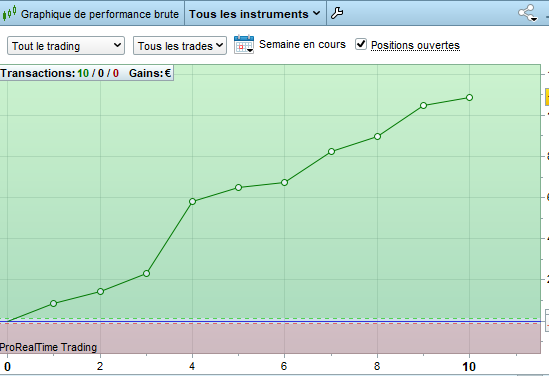Select data point for trade 6
This screenshot has width=549, height=376.
click(x=285, y=183)
